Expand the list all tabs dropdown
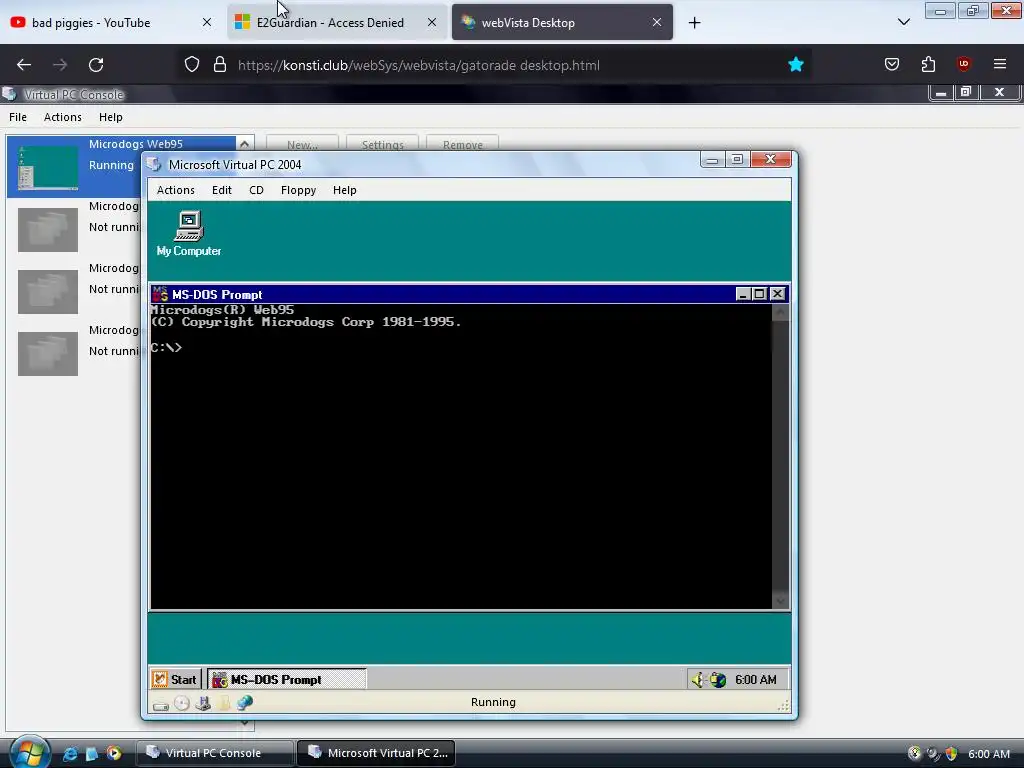The height and width of the screenshot is (768, 1024). [904, 22]
